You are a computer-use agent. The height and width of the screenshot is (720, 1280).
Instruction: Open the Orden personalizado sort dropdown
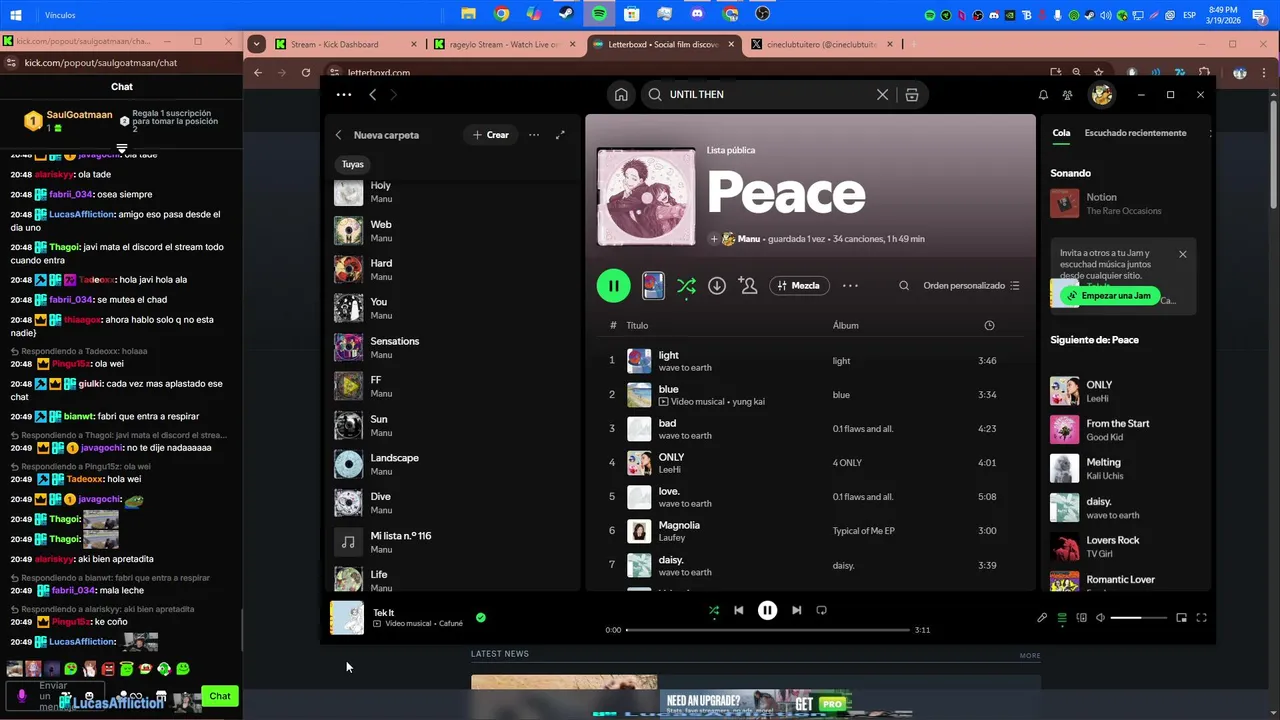pos(971,286)
